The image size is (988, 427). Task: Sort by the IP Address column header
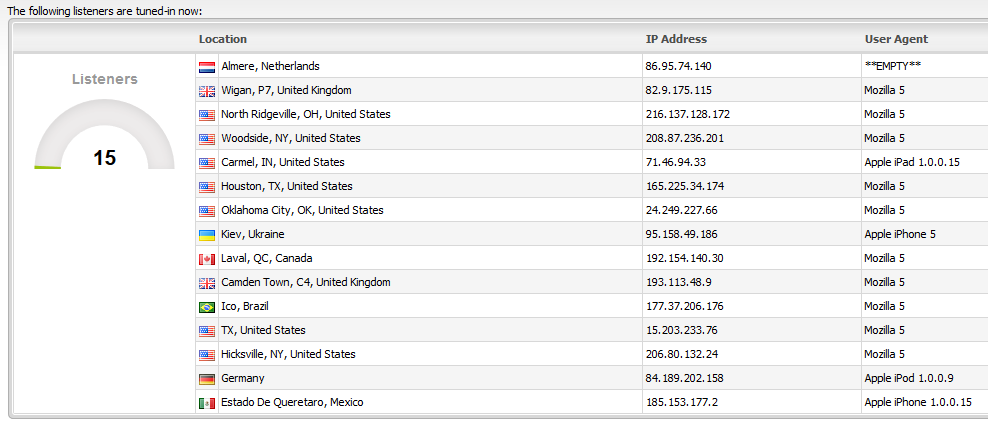coord(676,39)
